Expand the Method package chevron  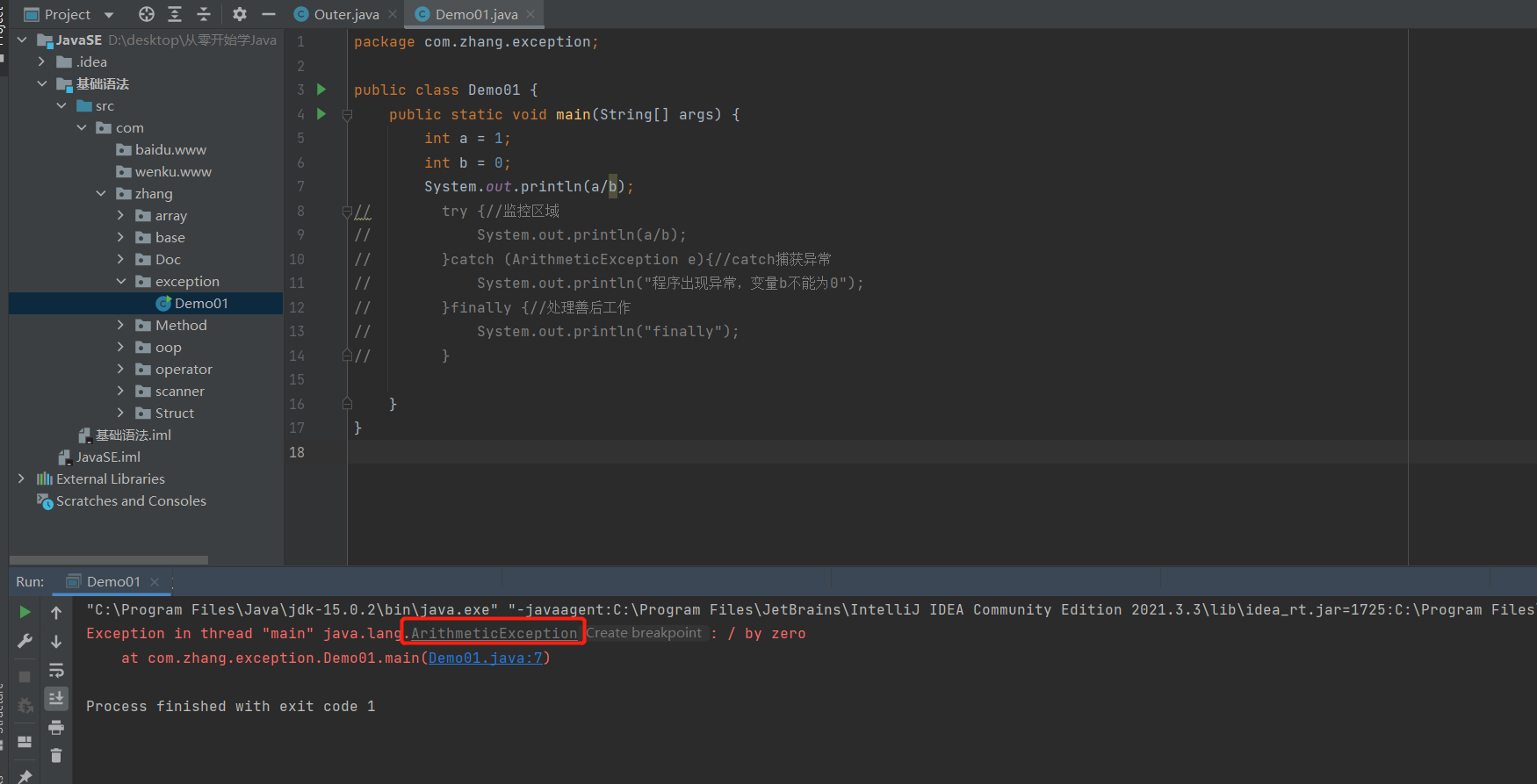point(120,325)
